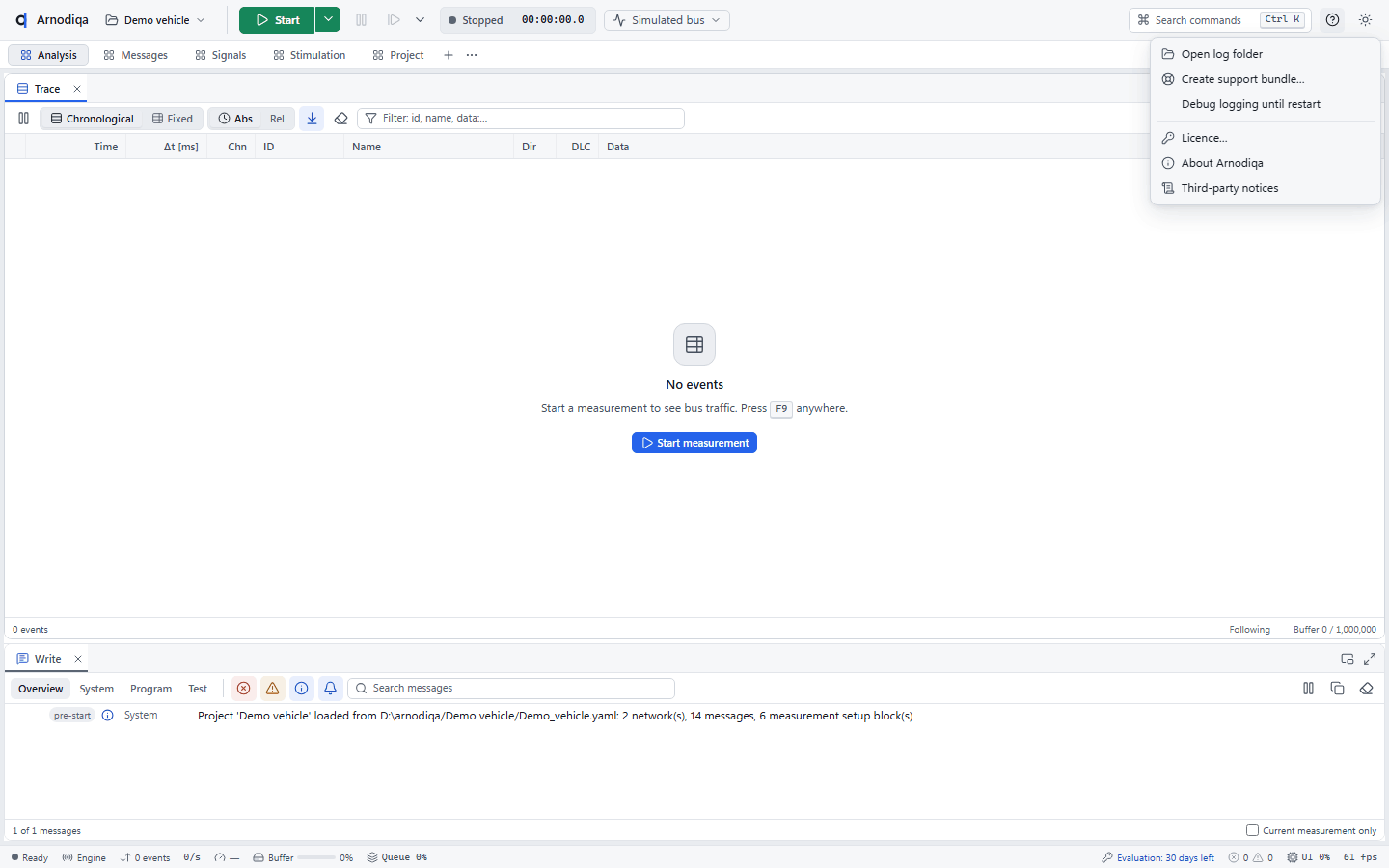Close the Write tab
This screenshot has height=868, width=1389.
(x=78, y=659)
